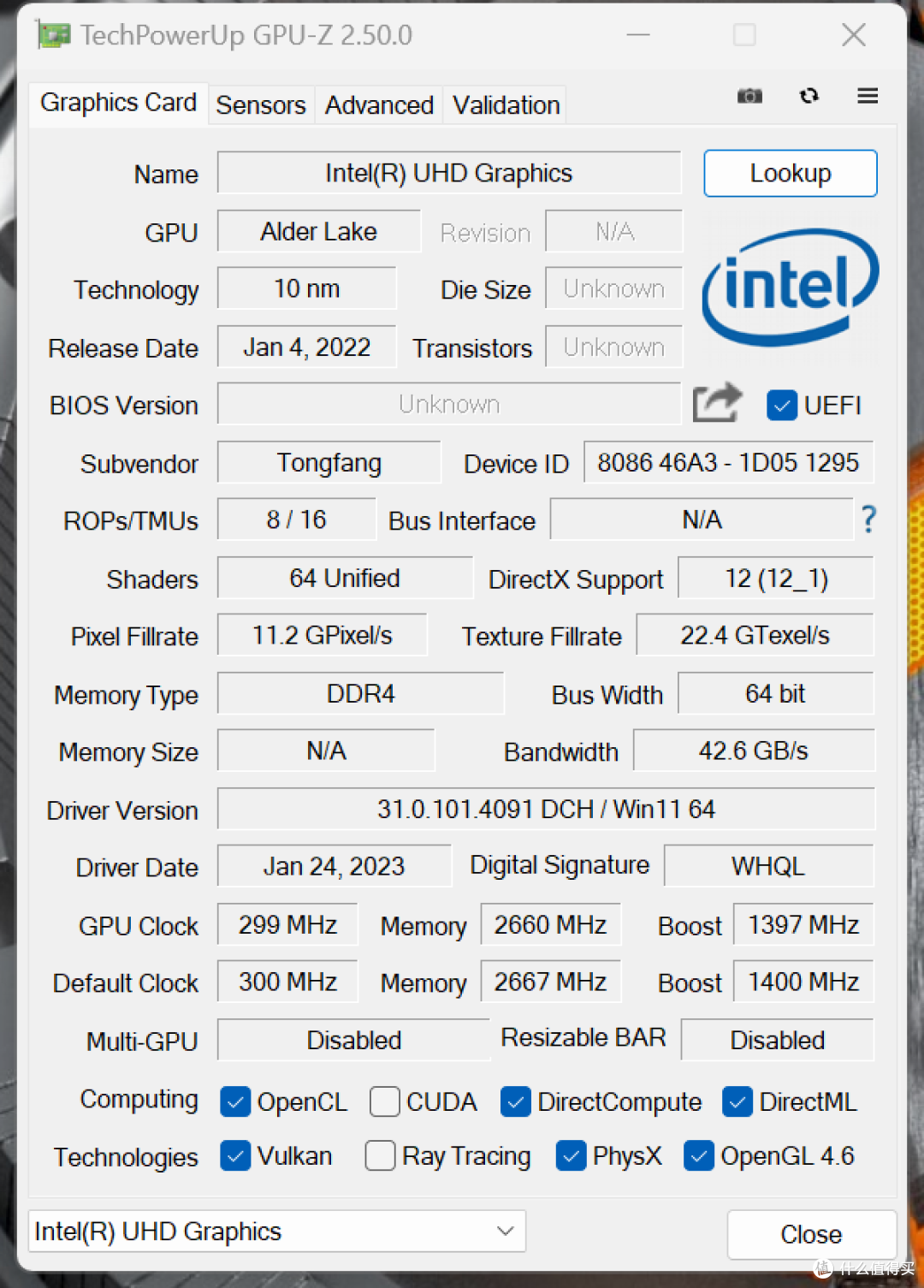Viewport: 924px width, 1288px height.
Task: Click the GPU field showing Alder Lake
Action: pyautogui.click(x=319, y=231)
